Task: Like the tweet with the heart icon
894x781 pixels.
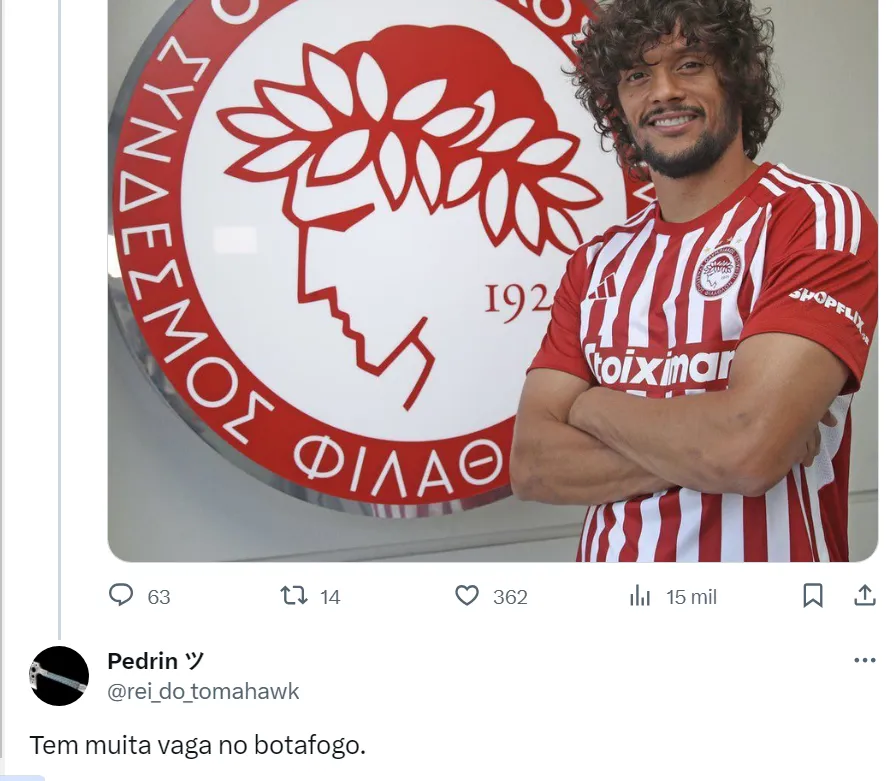Action: 467,596
